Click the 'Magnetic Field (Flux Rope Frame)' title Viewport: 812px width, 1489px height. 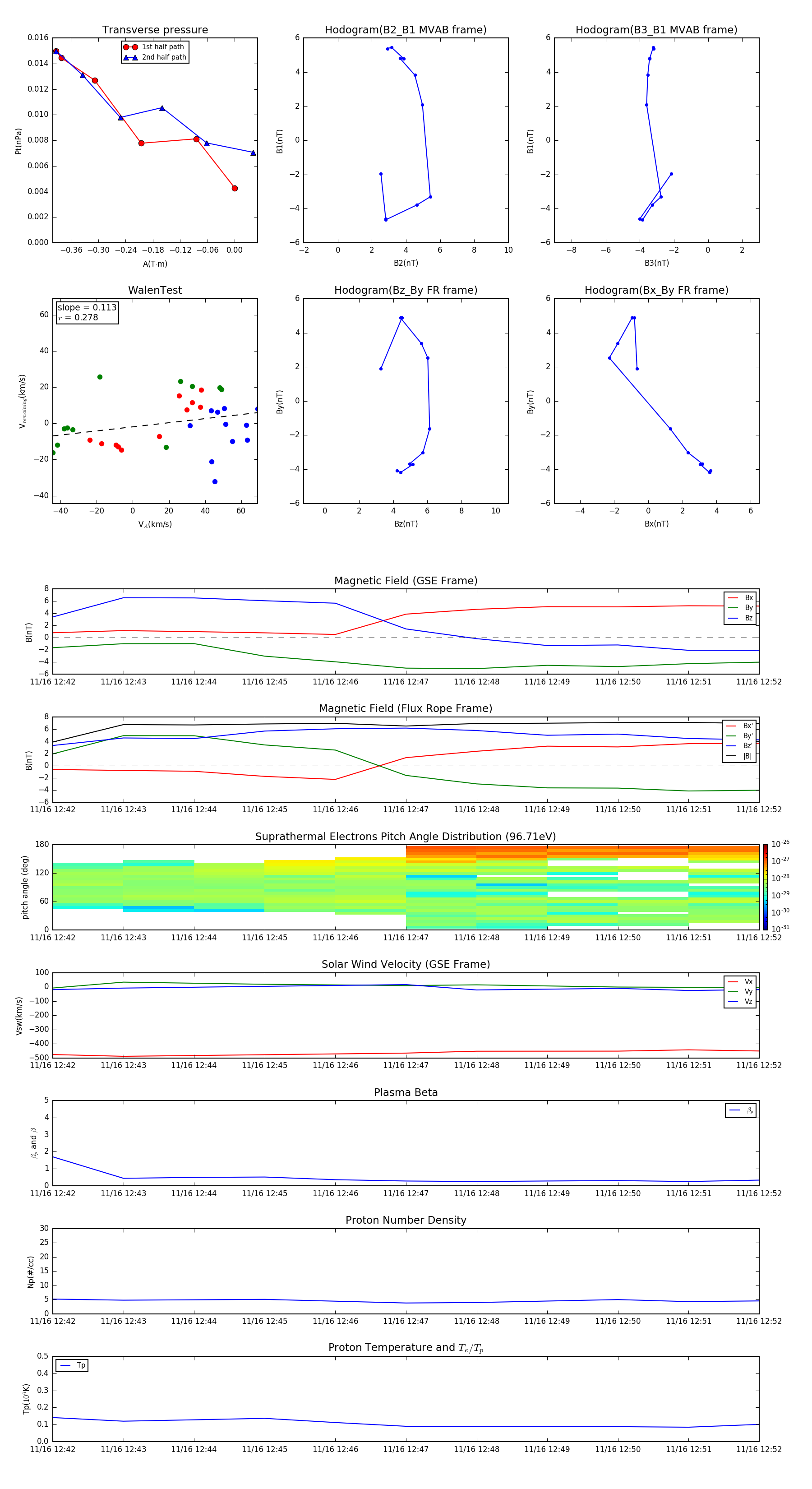point(406,709)
